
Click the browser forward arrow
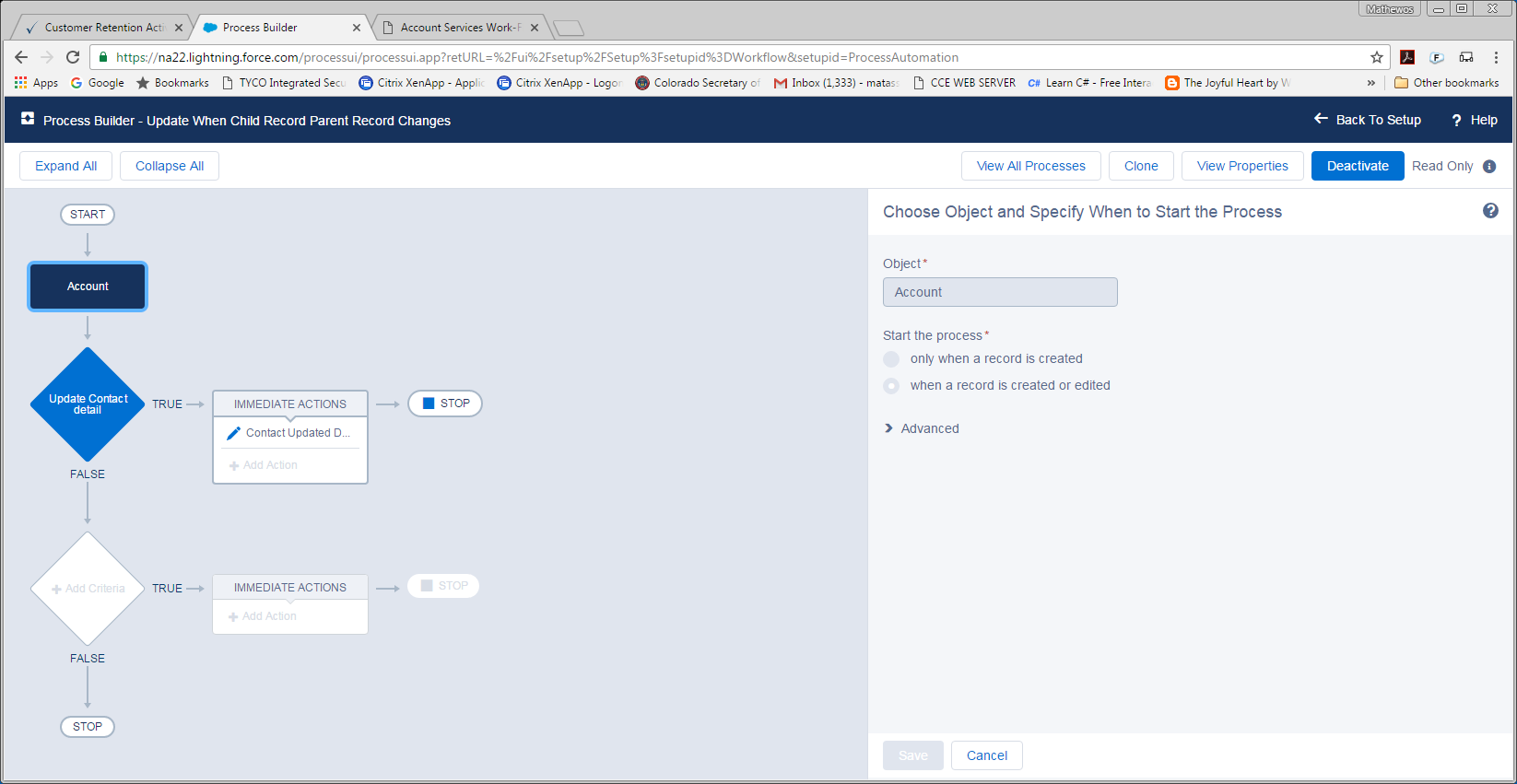click(x=47, y=57)
